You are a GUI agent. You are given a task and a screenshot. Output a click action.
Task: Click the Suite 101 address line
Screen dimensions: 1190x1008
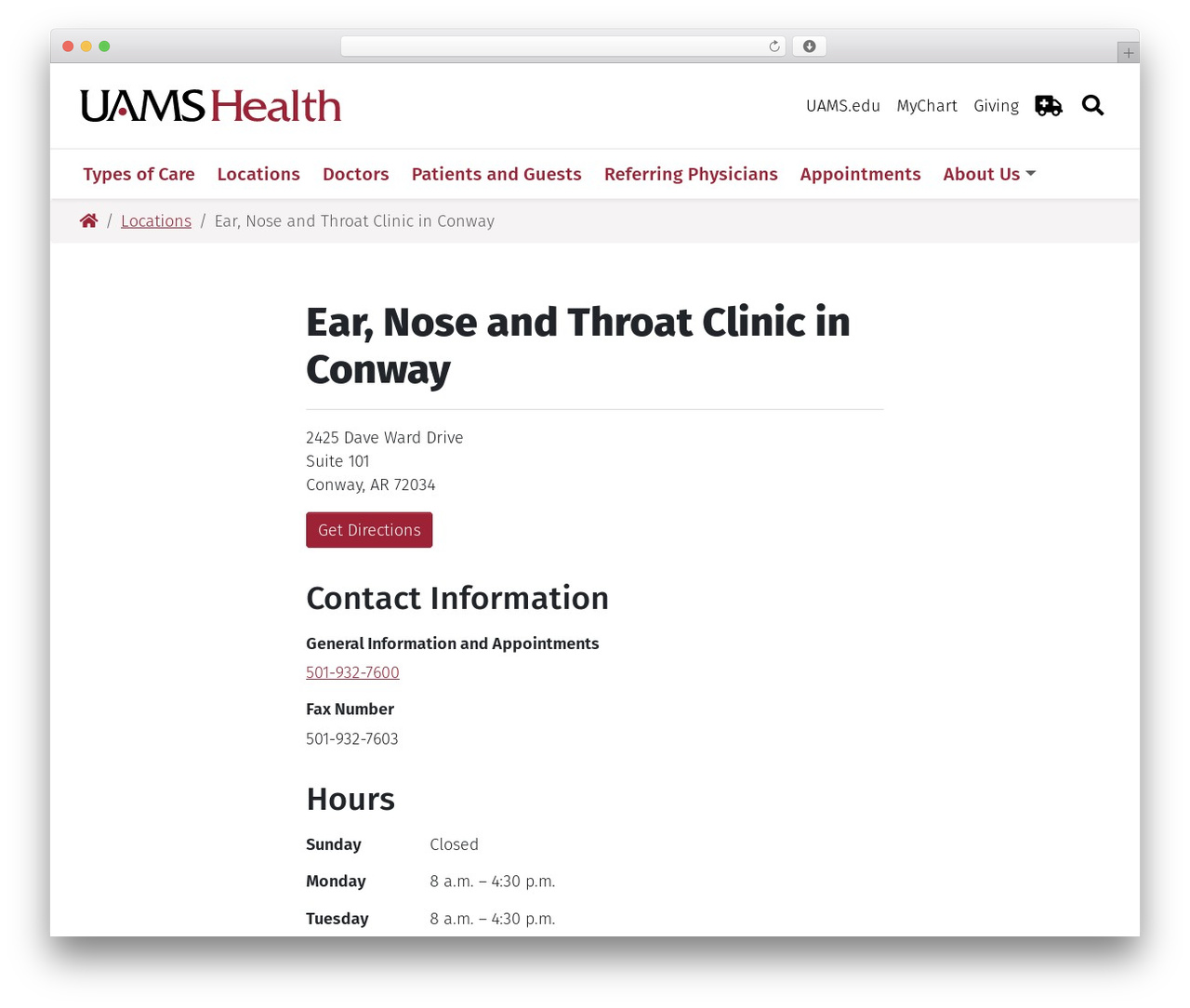point(337,461)
